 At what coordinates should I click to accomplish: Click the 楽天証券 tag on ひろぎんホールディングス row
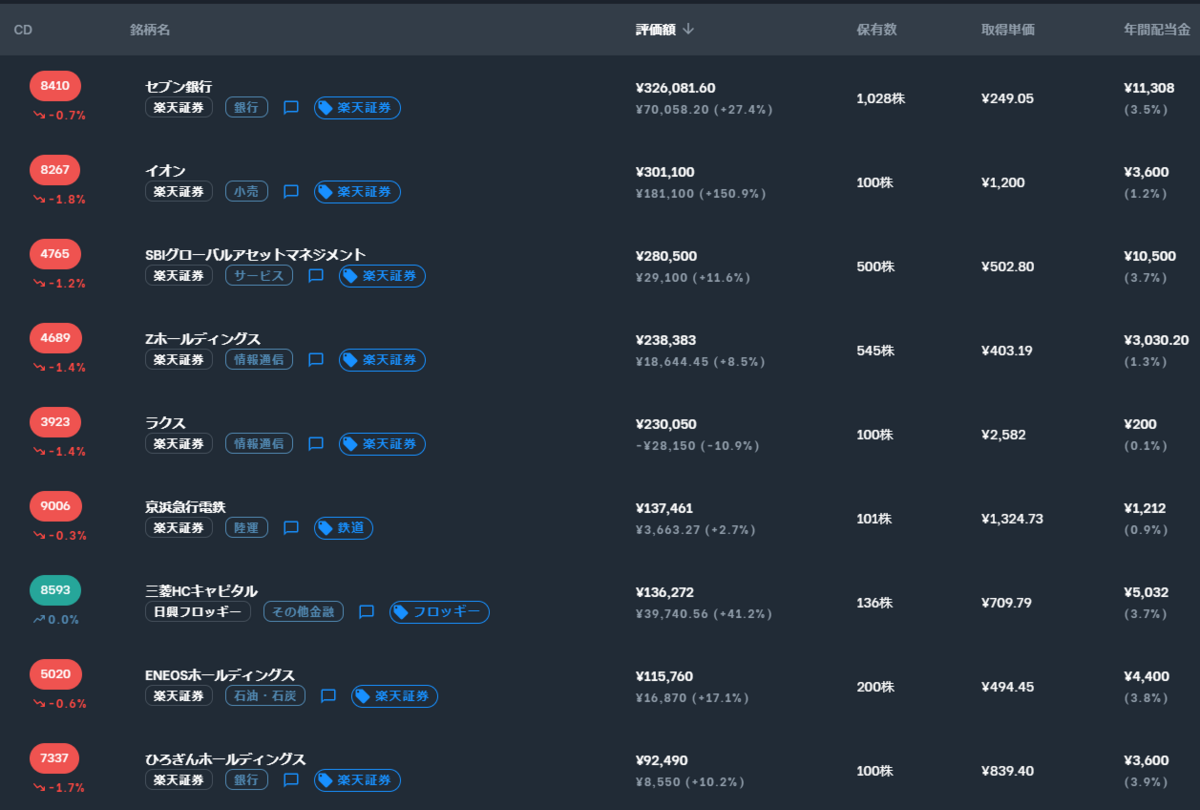pyautogui.click(x=357, y=779)
